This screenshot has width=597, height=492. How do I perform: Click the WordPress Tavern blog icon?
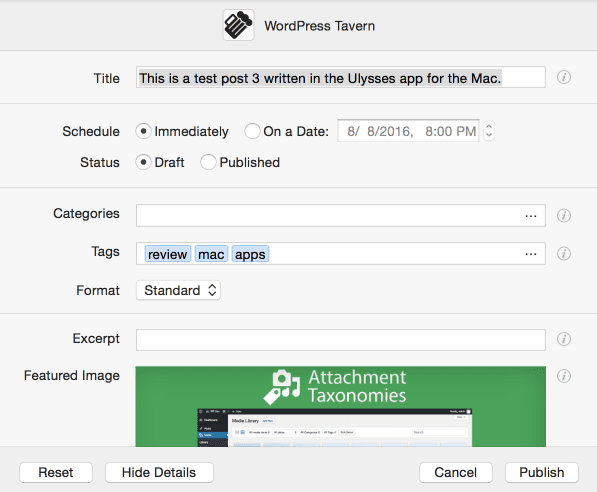pos(238,26)
